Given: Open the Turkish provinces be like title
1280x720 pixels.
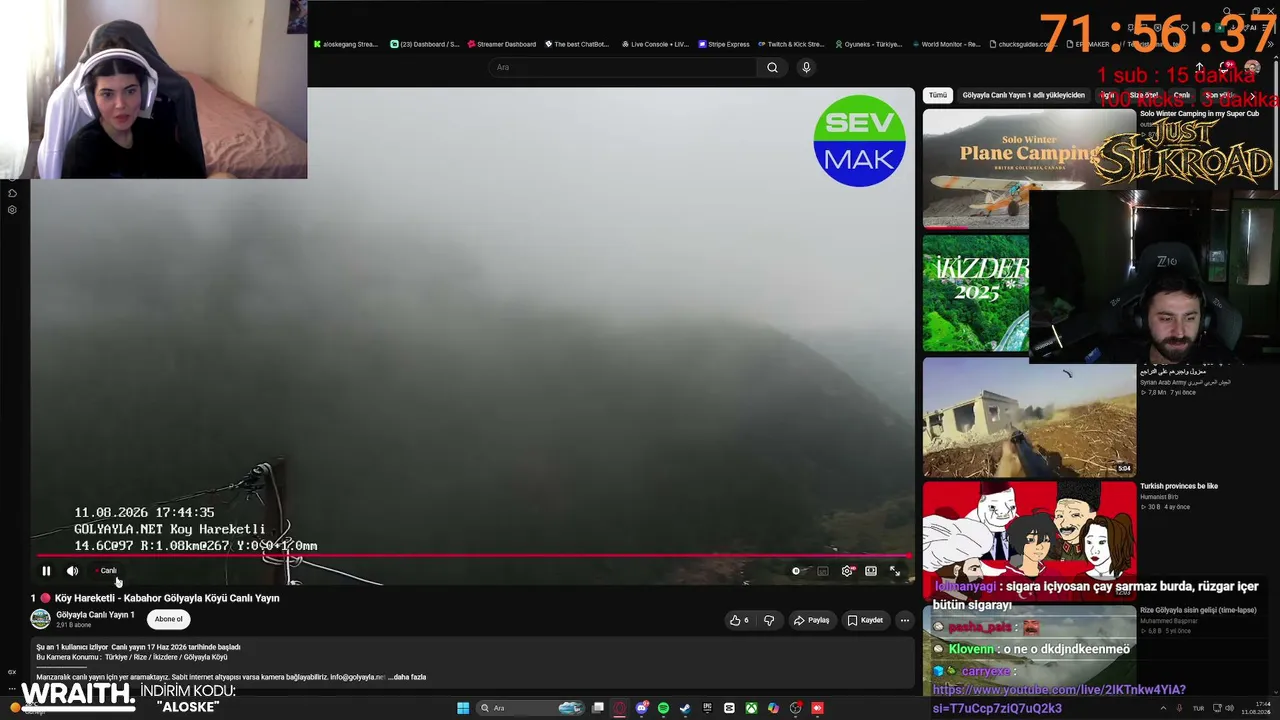Looking at the screenshot, I should [1178, 486].
